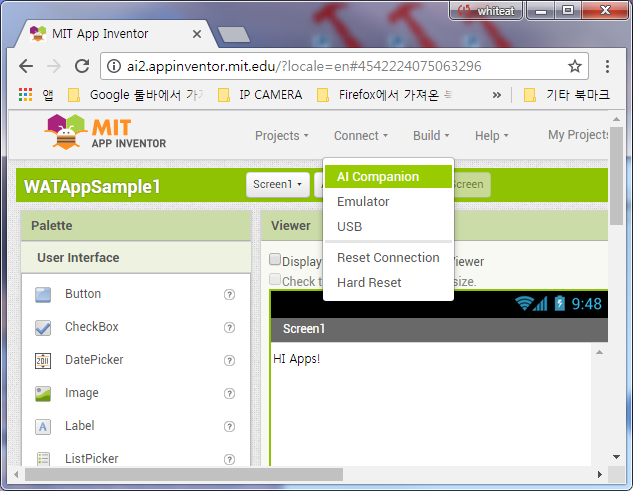Click the horizontal scrollbar thumb
Screen dimensions: 633x491
tap(184, 474)
